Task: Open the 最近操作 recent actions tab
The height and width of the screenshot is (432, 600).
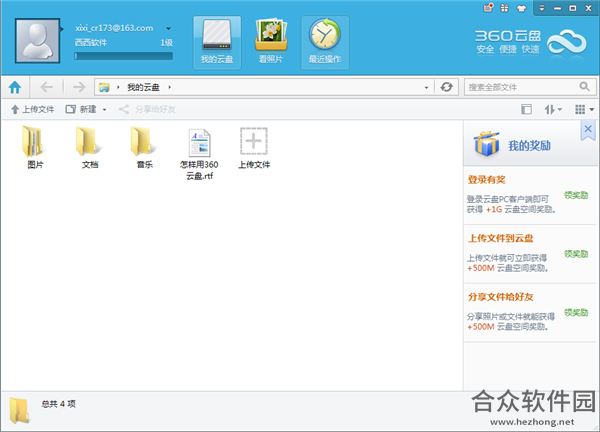Action: (x=325, y=42)
